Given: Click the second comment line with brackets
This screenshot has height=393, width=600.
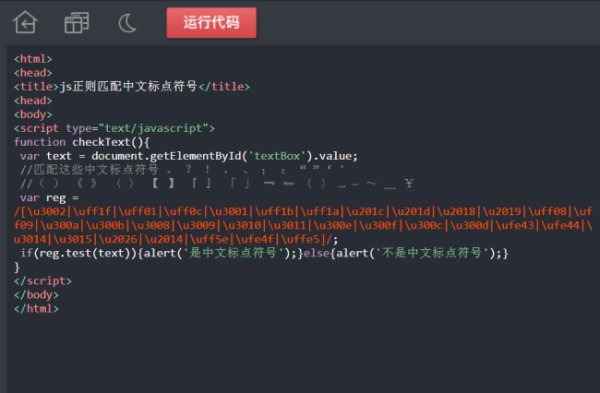Looking at the screenshot, I should 217,184.
